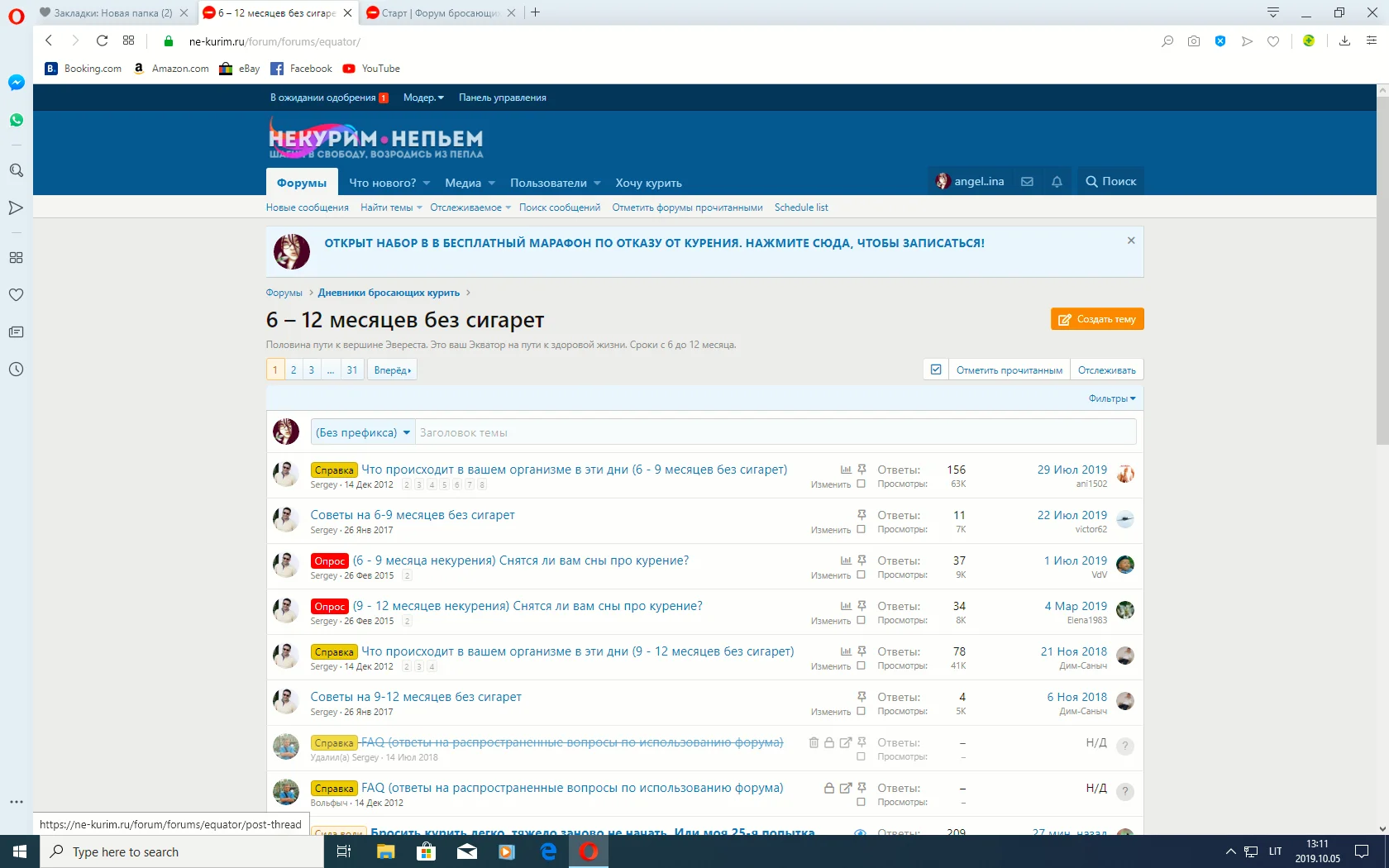Open forum alerts bell icon
The image size is (1389, 868).
click(x=1057, y=182)
